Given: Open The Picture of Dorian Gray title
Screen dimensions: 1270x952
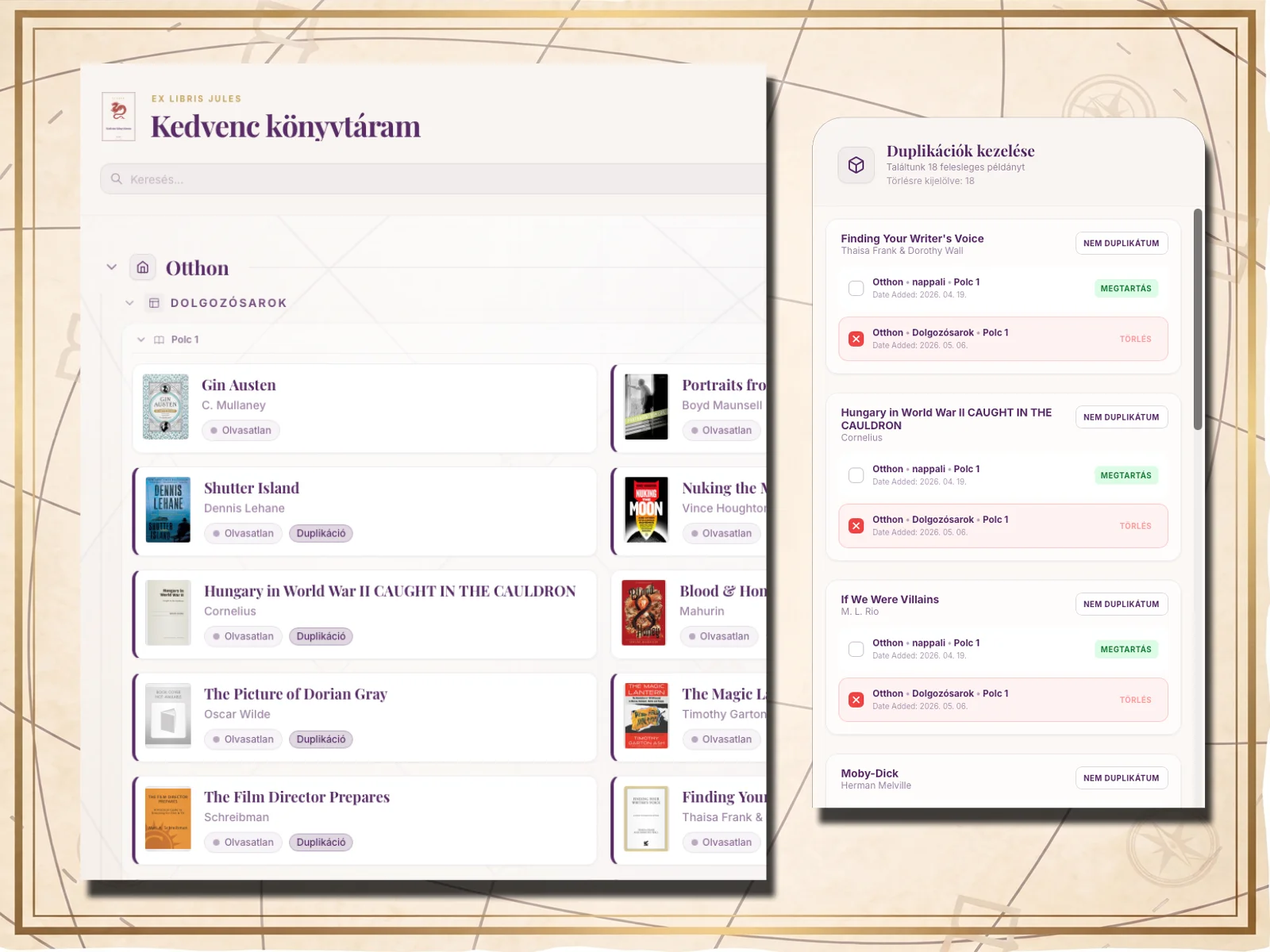Looking at the screenshot, I should click(295, 695).
